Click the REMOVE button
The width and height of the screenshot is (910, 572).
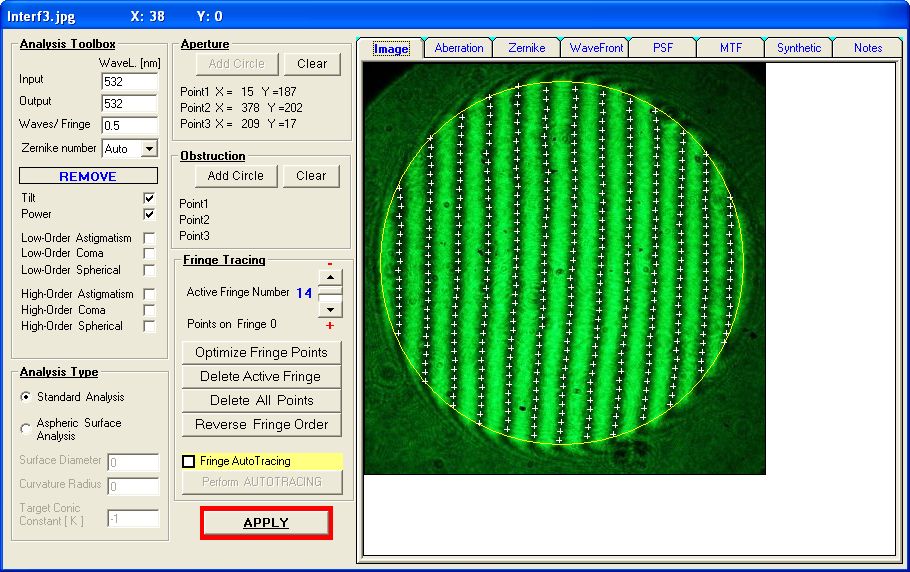point(88,176)
